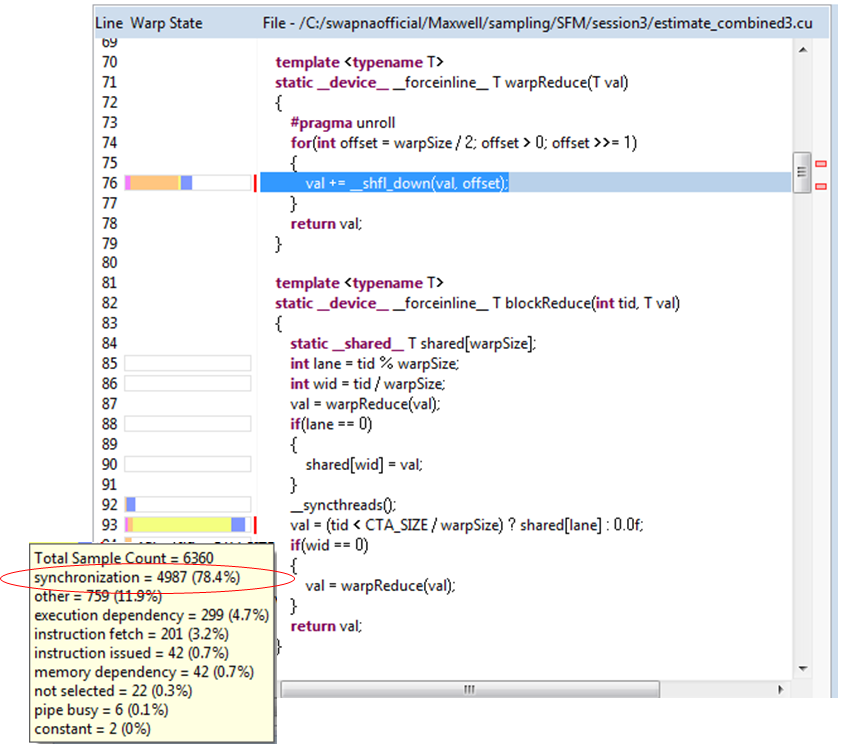The image size is (845, 751).
Task: Click the vertical scrollbar down arrow
Action: point(802,669)
